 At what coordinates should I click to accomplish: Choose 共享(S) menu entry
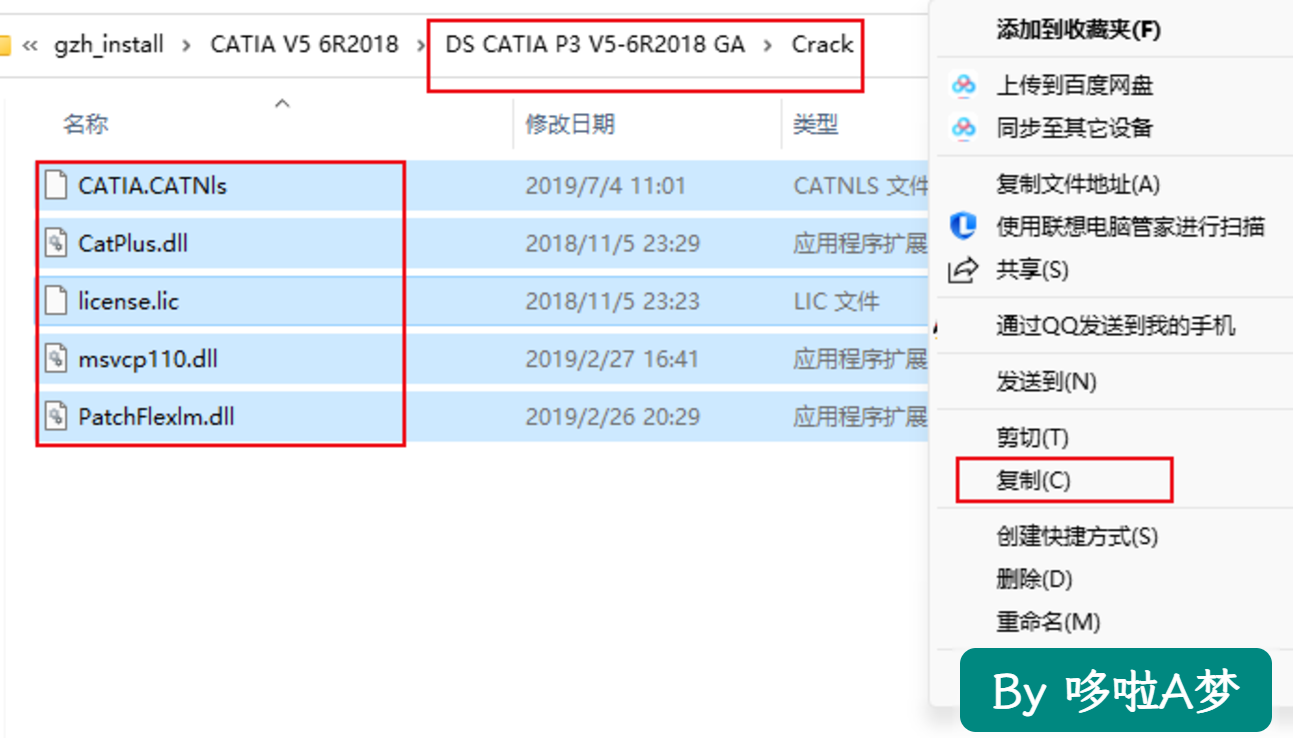[1033, 270]
